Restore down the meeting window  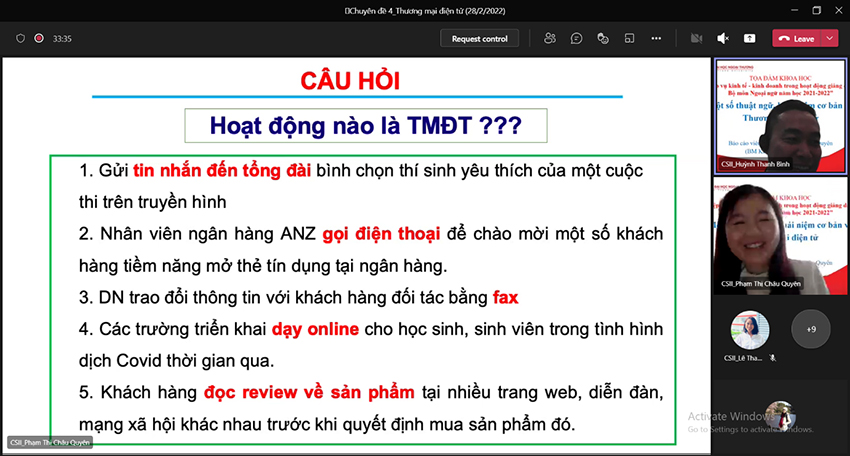[817, 10]
